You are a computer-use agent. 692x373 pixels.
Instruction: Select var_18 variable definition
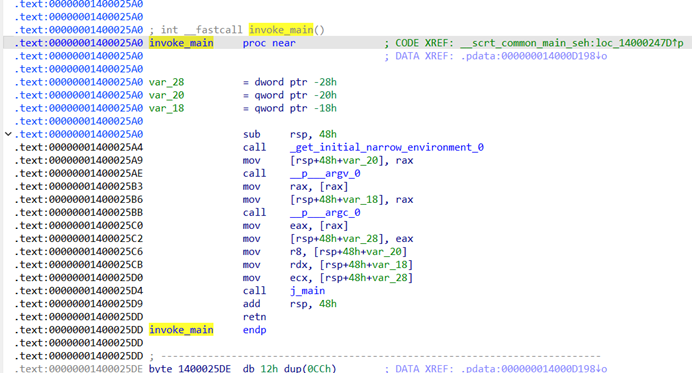click(166, 108)
